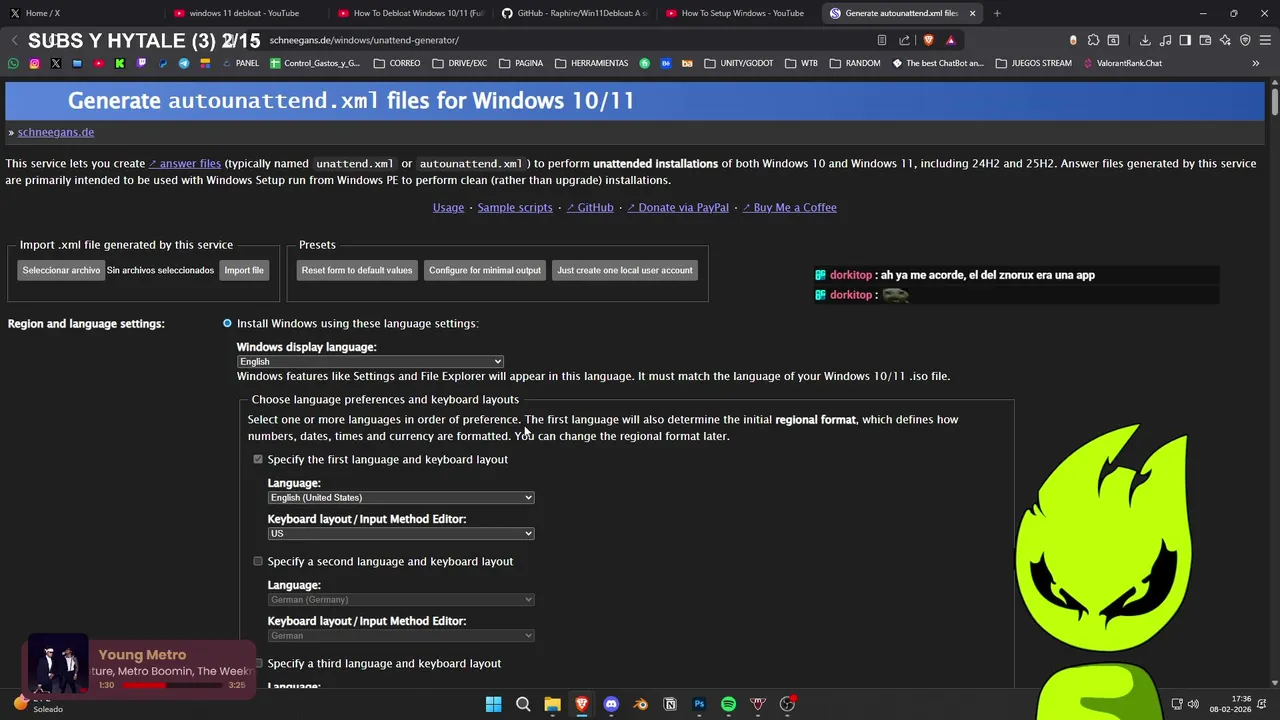Click the Brave Shields lion icon
Viewport: 1280px width, 720px height.
[x=928, y=40]
